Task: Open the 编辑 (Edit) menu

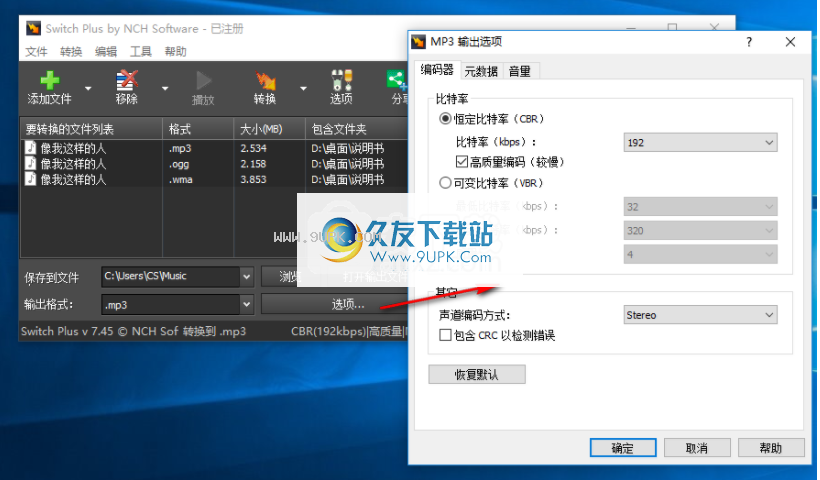Action: click(x=106, y=52)
